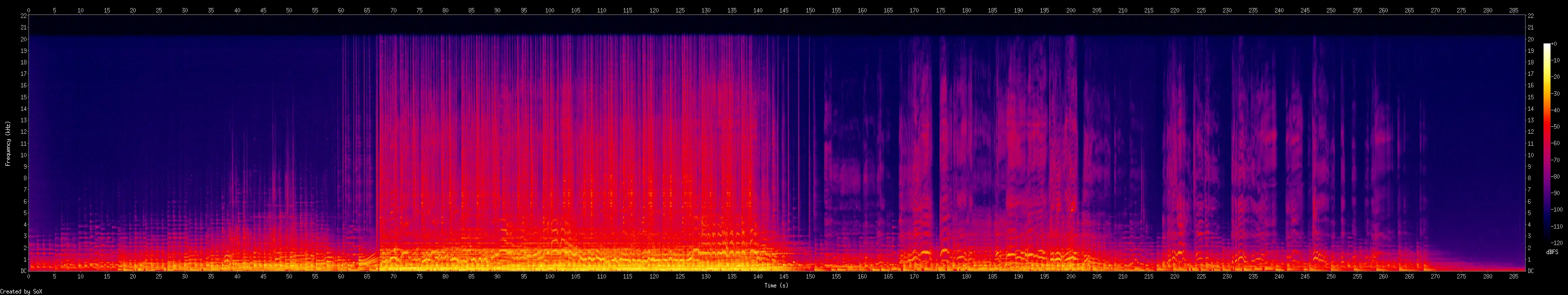Click the "Created by SoX" caption
This screenshot has width=1568, height=295.
tap(21, 292)
